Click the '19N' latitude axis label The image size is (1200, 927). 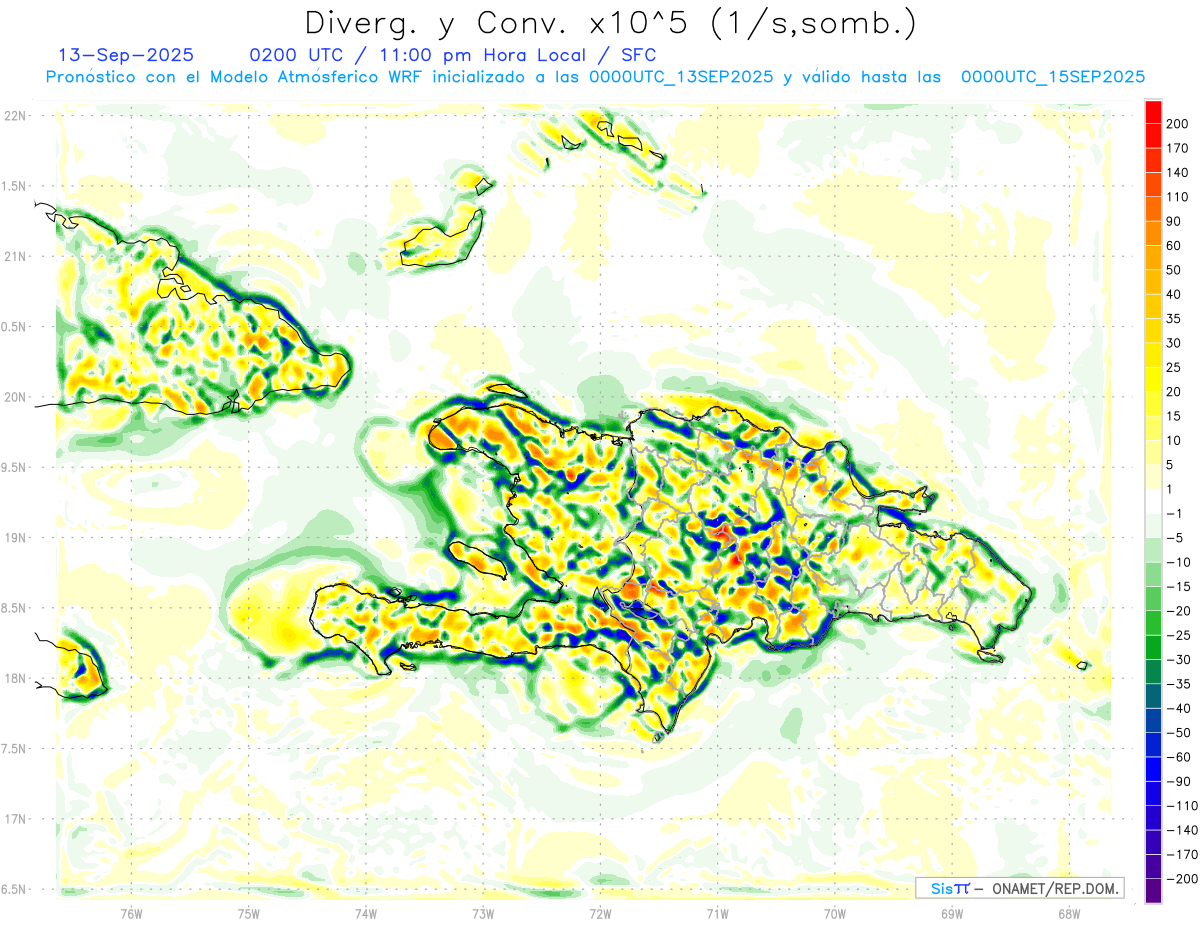coord(16,538)
